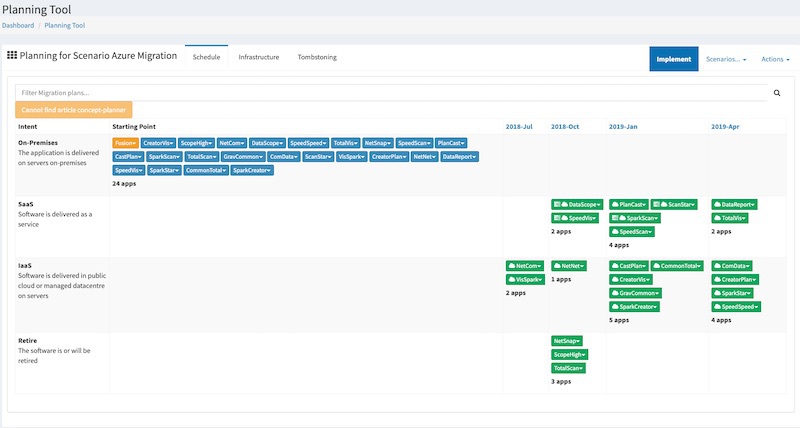Screen dimensions: 800x428
Task: Open the SparkScan on-premises app tag
Action: click(164, 157)
